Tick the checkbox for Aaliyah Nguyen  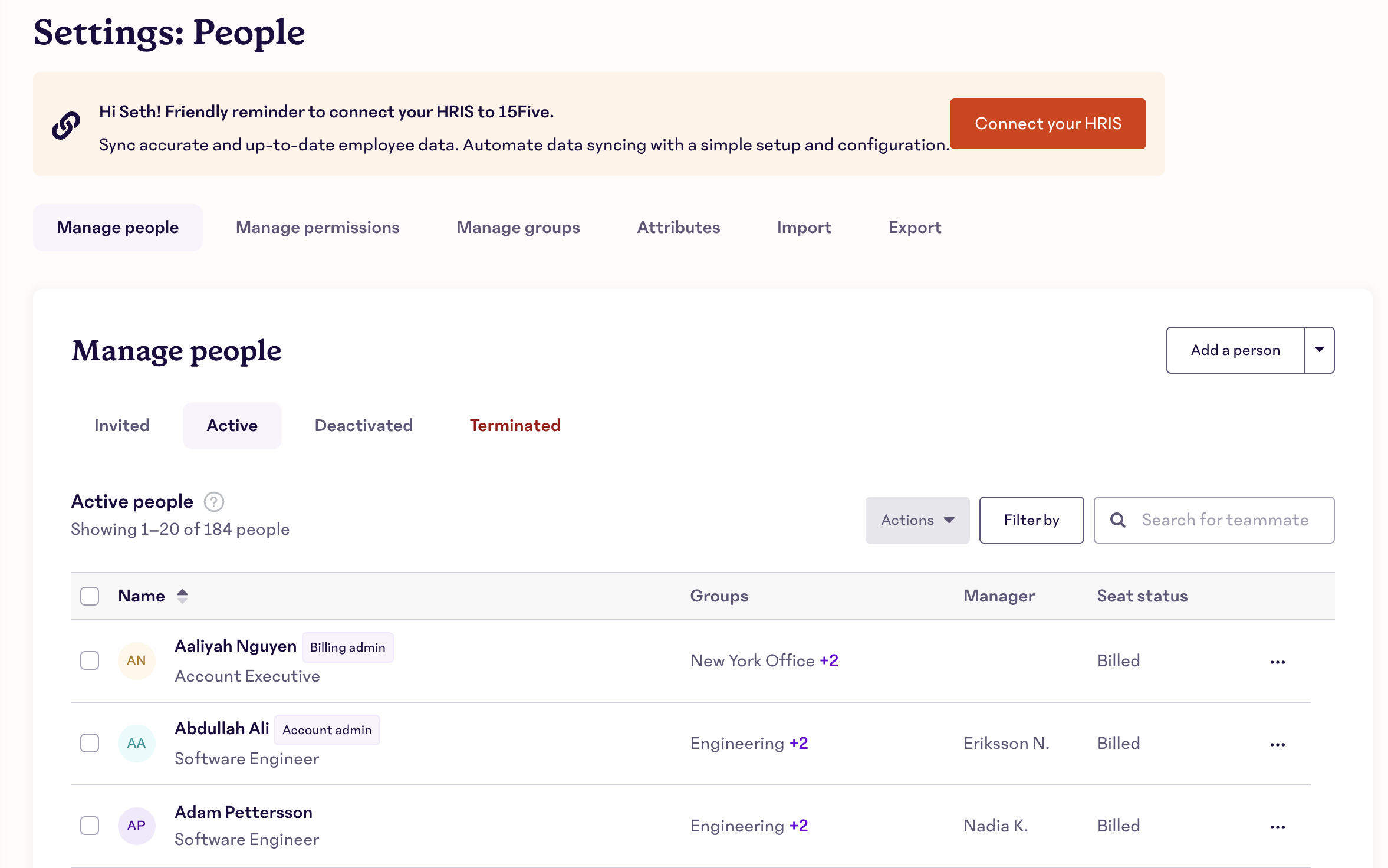pyautogui.click(x=90, y=660)
